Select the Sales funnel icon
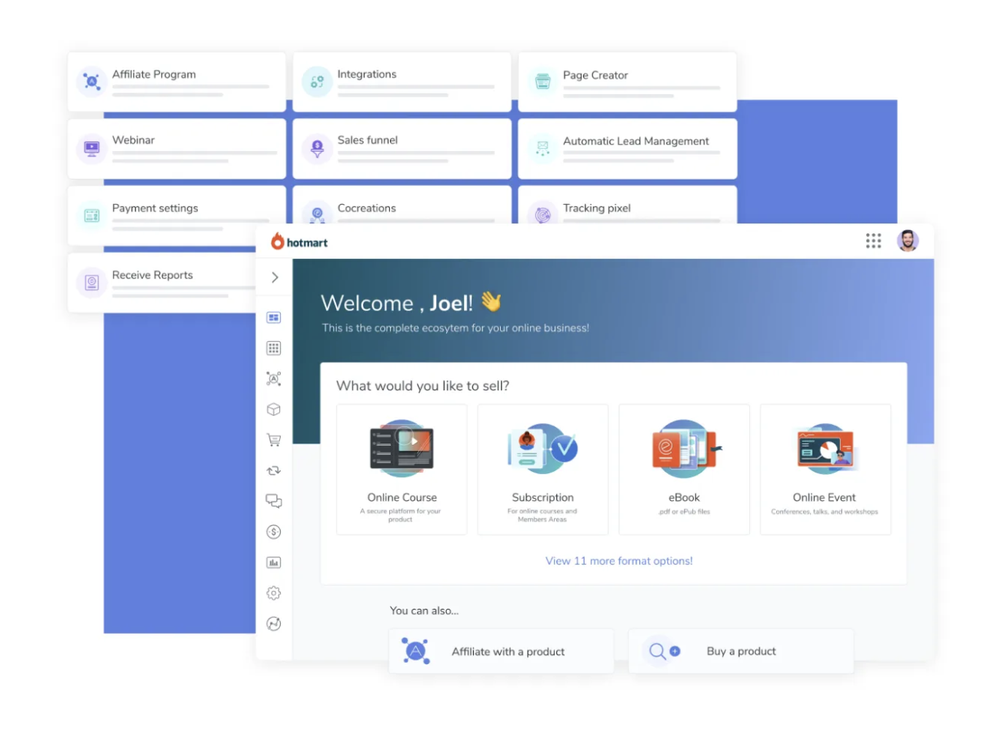This screenshot has width=1000, height=736. click(317, 149)
